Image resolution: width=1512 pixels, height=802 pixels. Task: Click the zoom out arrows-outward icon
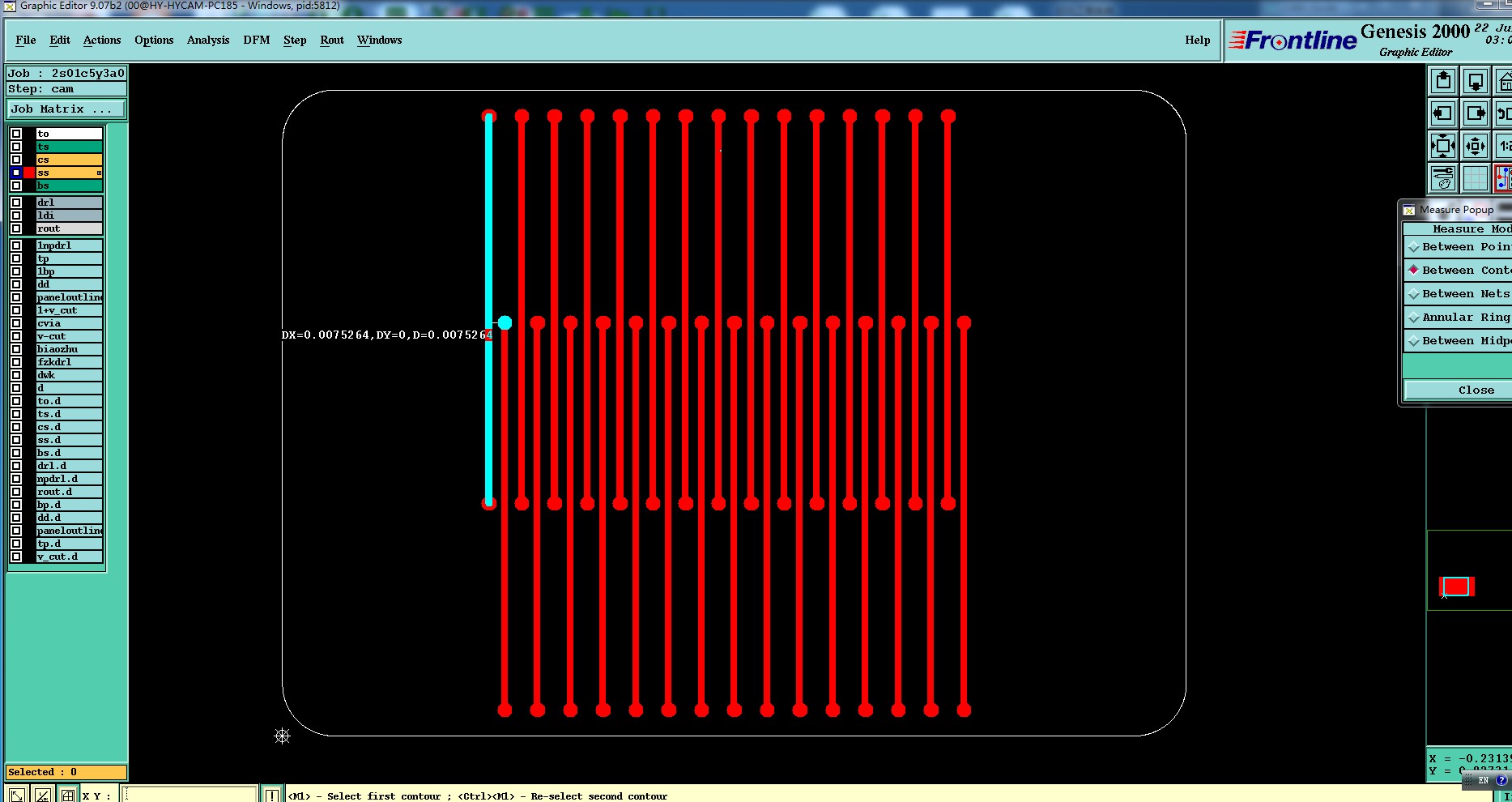click(1476, 146)
